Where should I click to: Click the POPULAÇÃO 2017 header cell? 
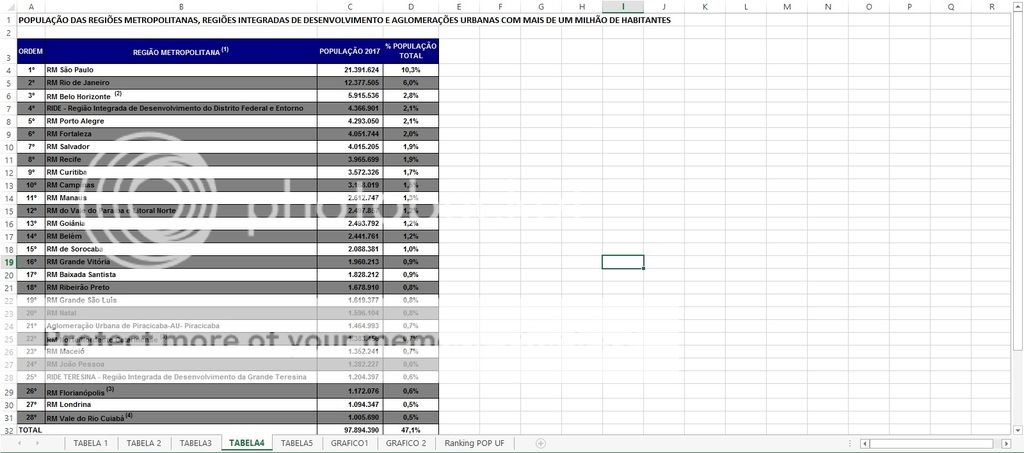point(350,51)
